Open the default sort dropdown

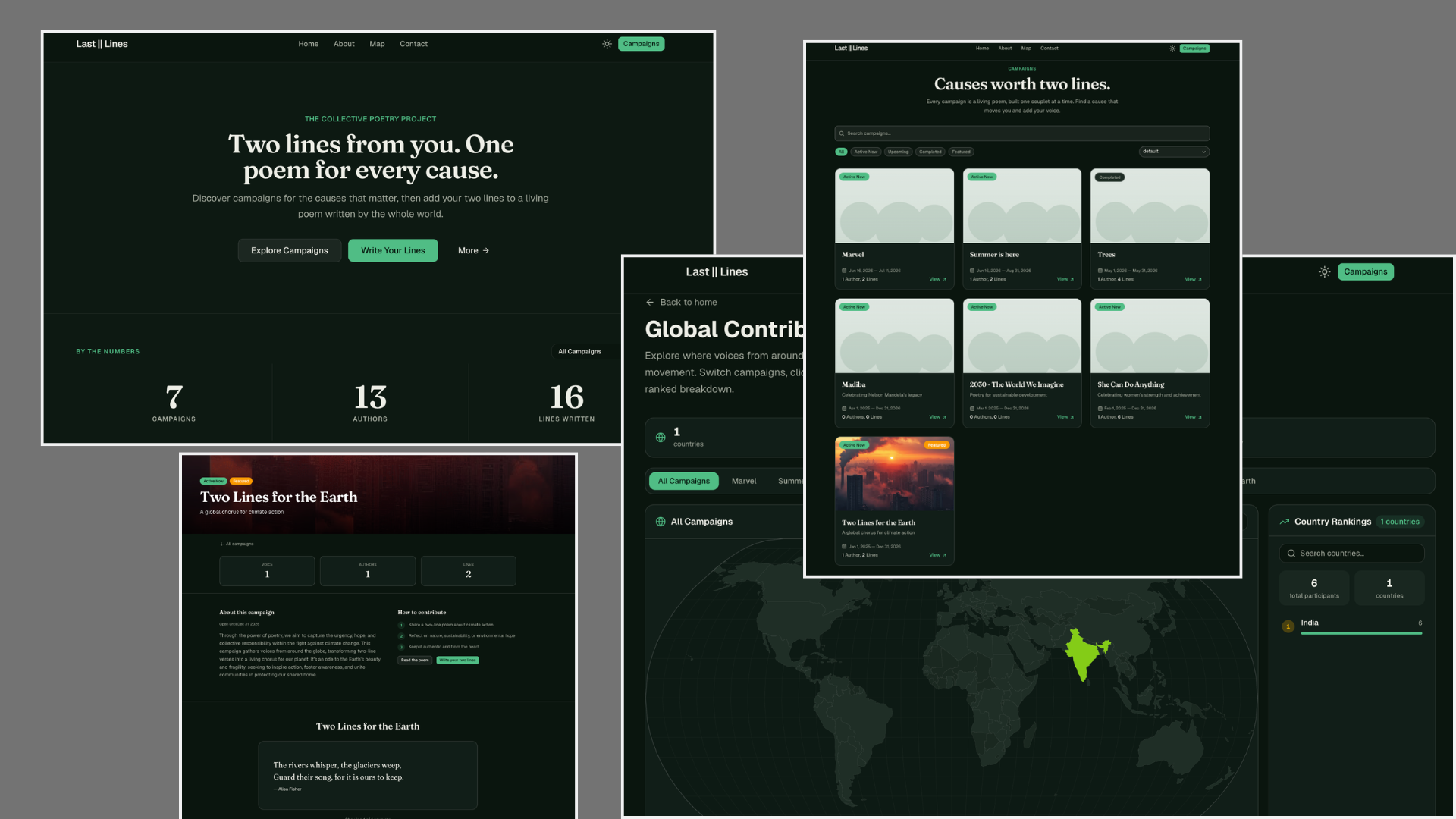1174,152
